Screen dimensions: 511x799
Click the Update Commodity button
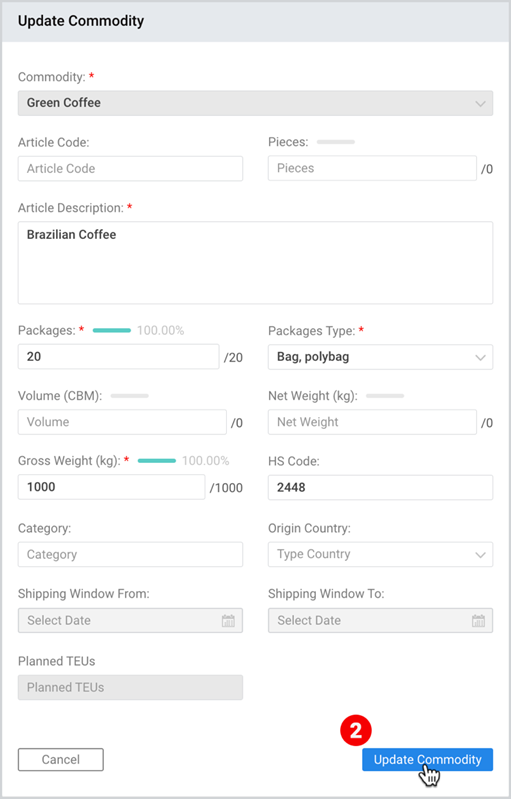(427, 759)
